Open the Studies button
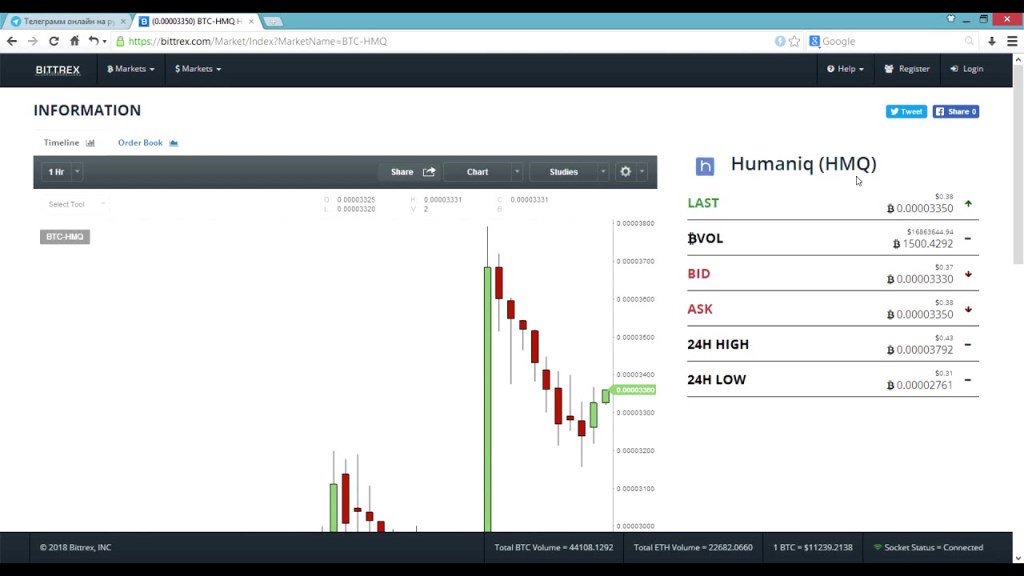 [x=564, y=172]
